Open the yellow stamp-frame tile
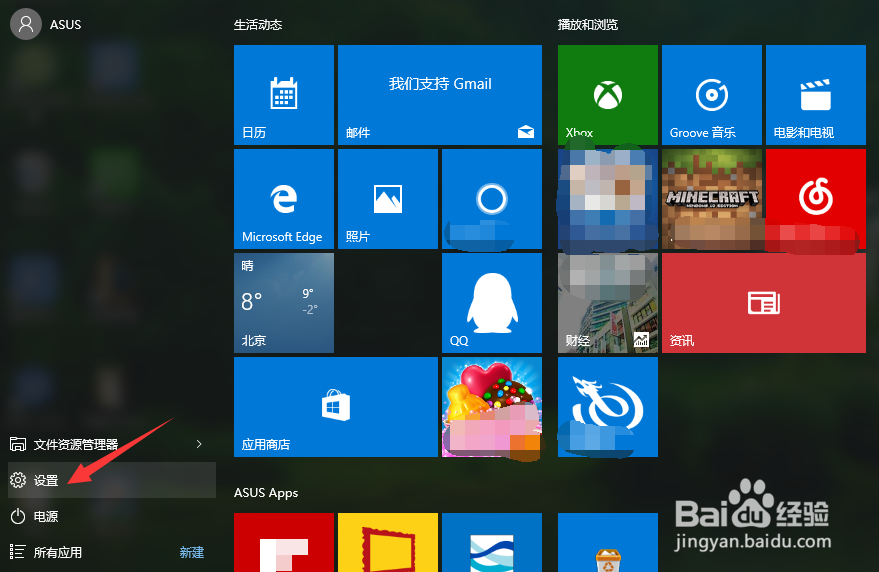Image resolution: width=879 pixels, height=572 pixels. point(387,542)
